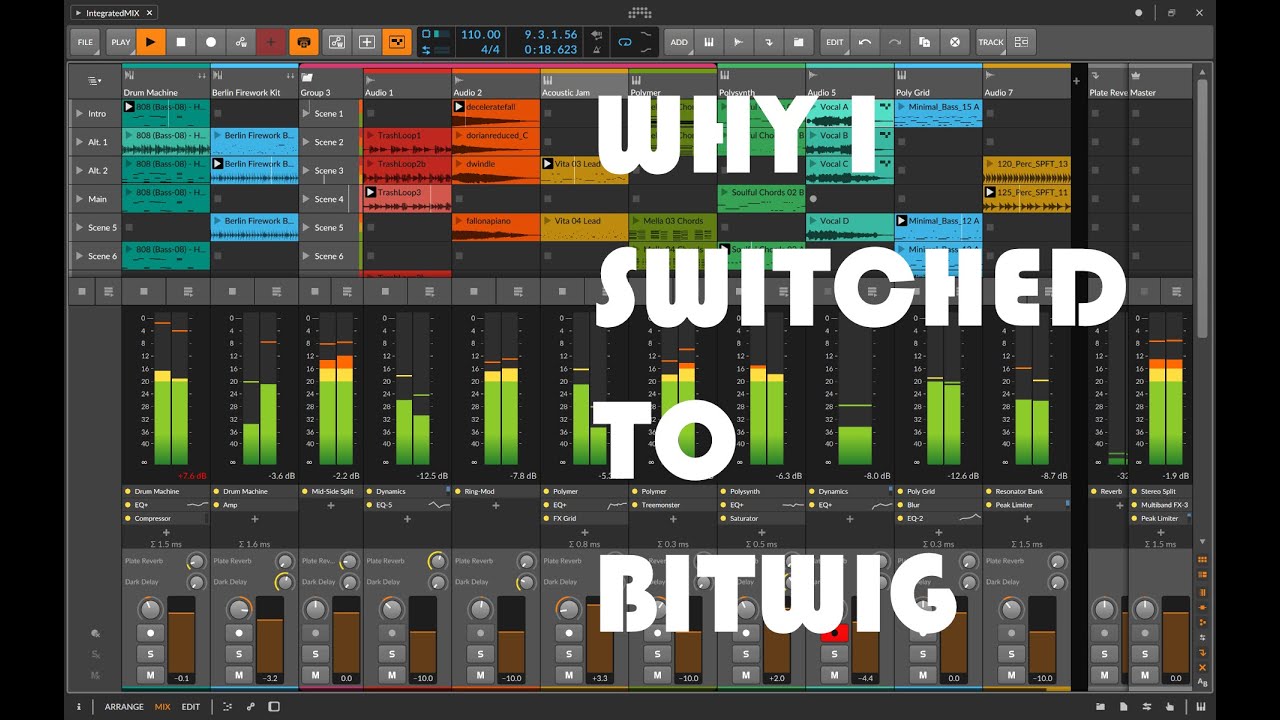Toggle the A/B crossfader view icon

pyautogui.click(x=1202, y=682)
